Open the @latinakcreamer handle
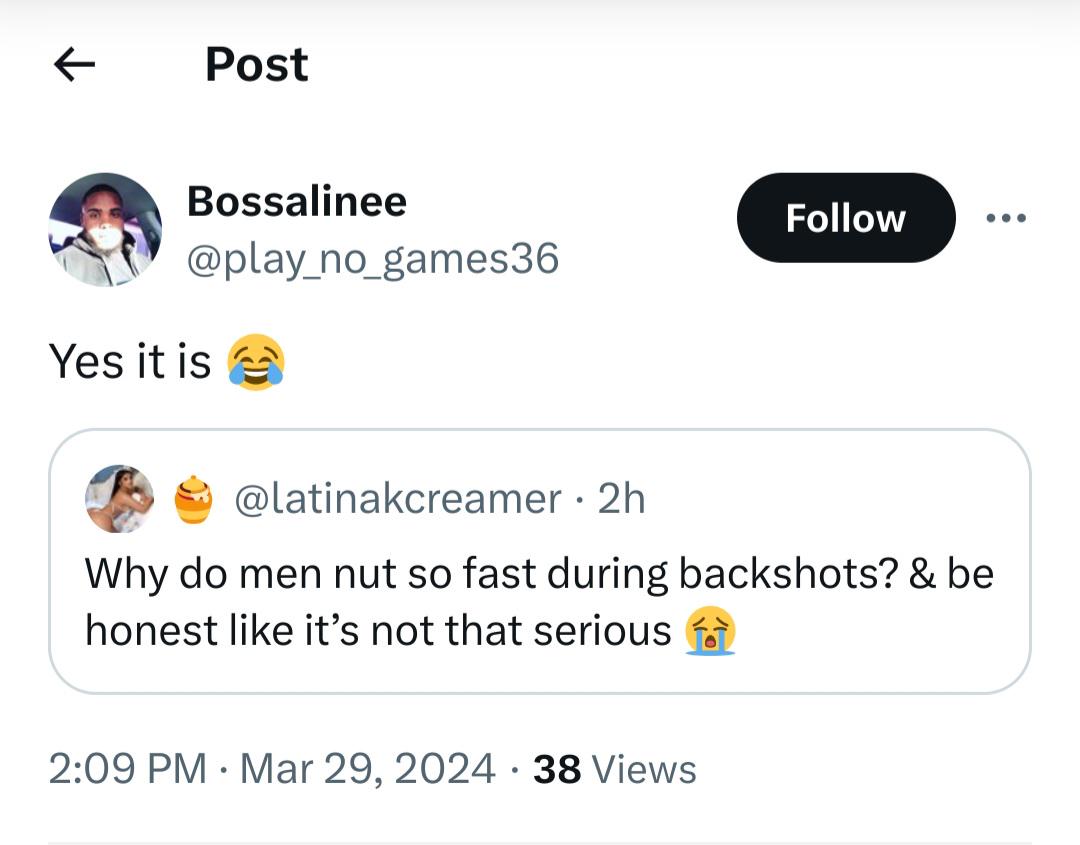The image size is (1080, 845). 397,498
